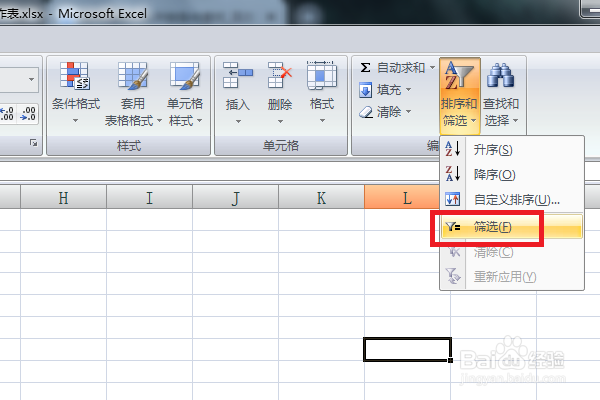This screenshot has height=400, width=600.
Task: Click the 清除 eraser icon
Action: (366, 112)
